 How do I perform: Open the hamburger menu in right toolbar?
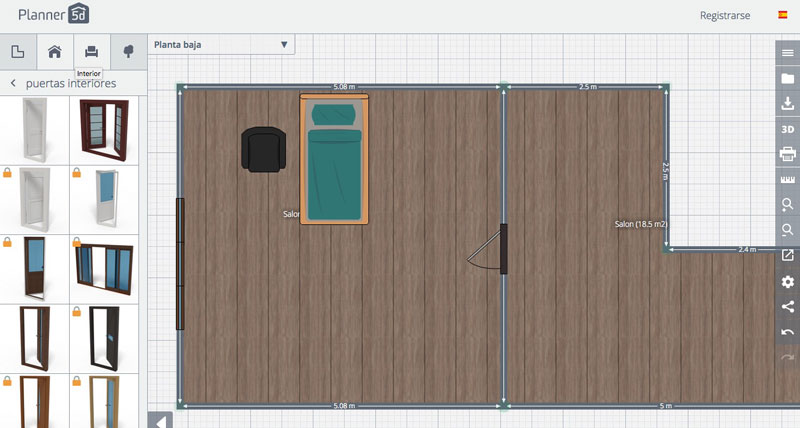[787, 53]
